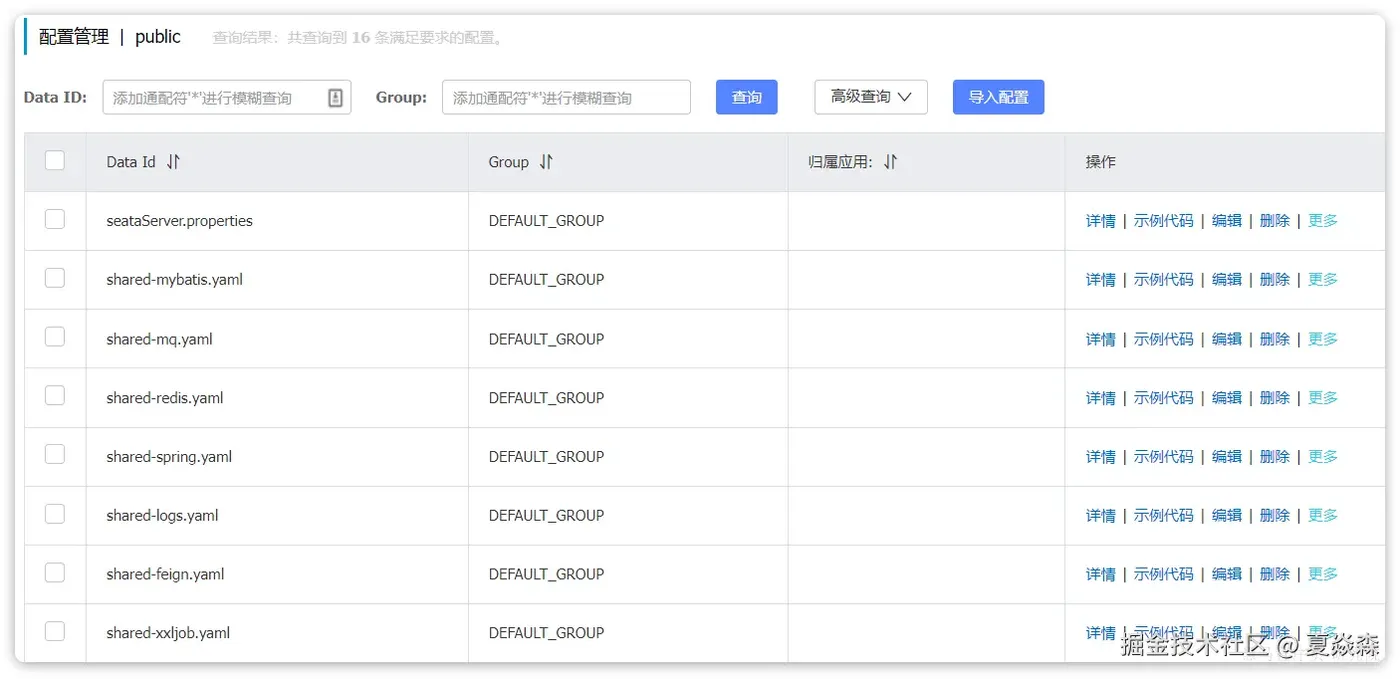
Task: Open 详情 for shared-mybatis.yaml
Action: pos(1100,280)
